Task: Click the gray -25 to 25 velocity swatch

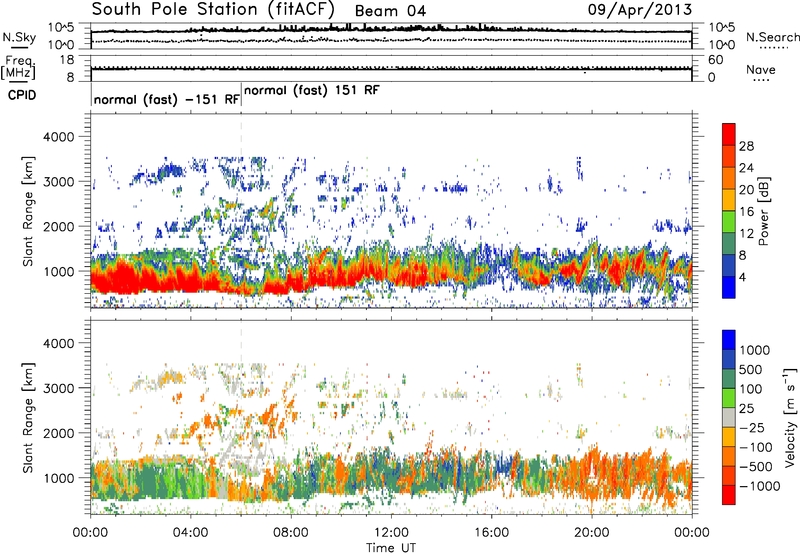Action: click(x=729, y=418)
